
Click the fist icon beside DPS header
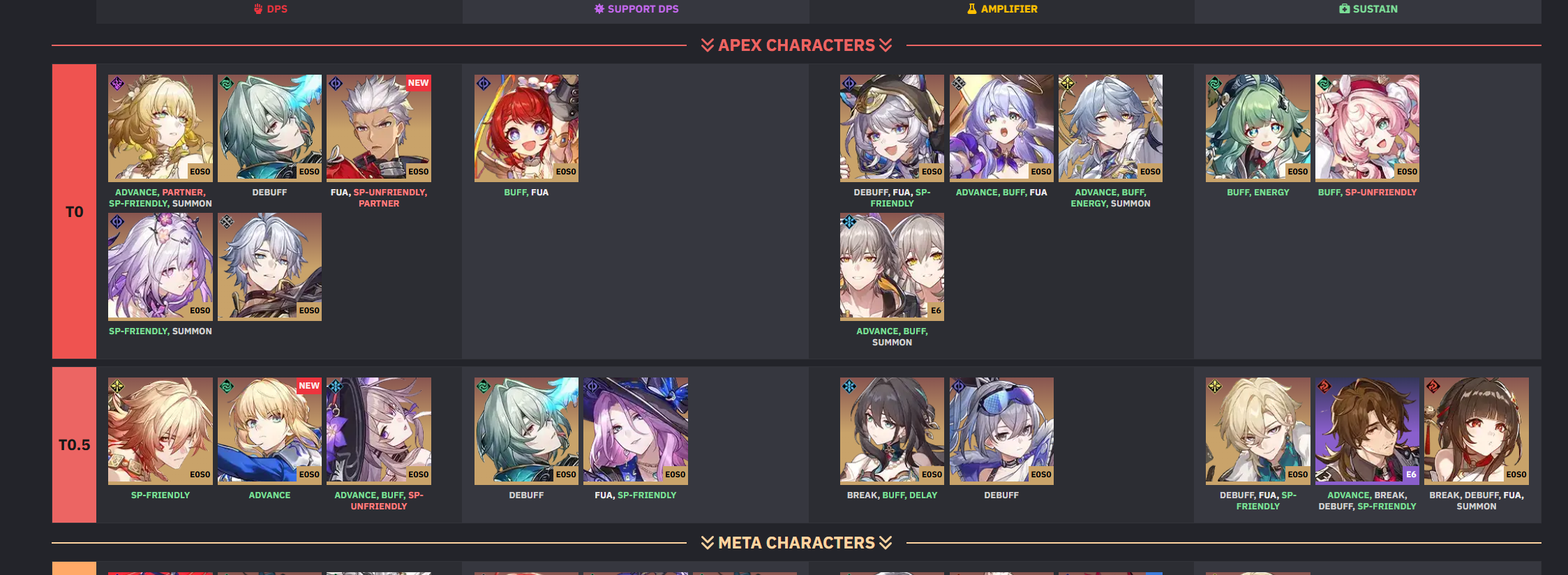click(x=258, y=9)
